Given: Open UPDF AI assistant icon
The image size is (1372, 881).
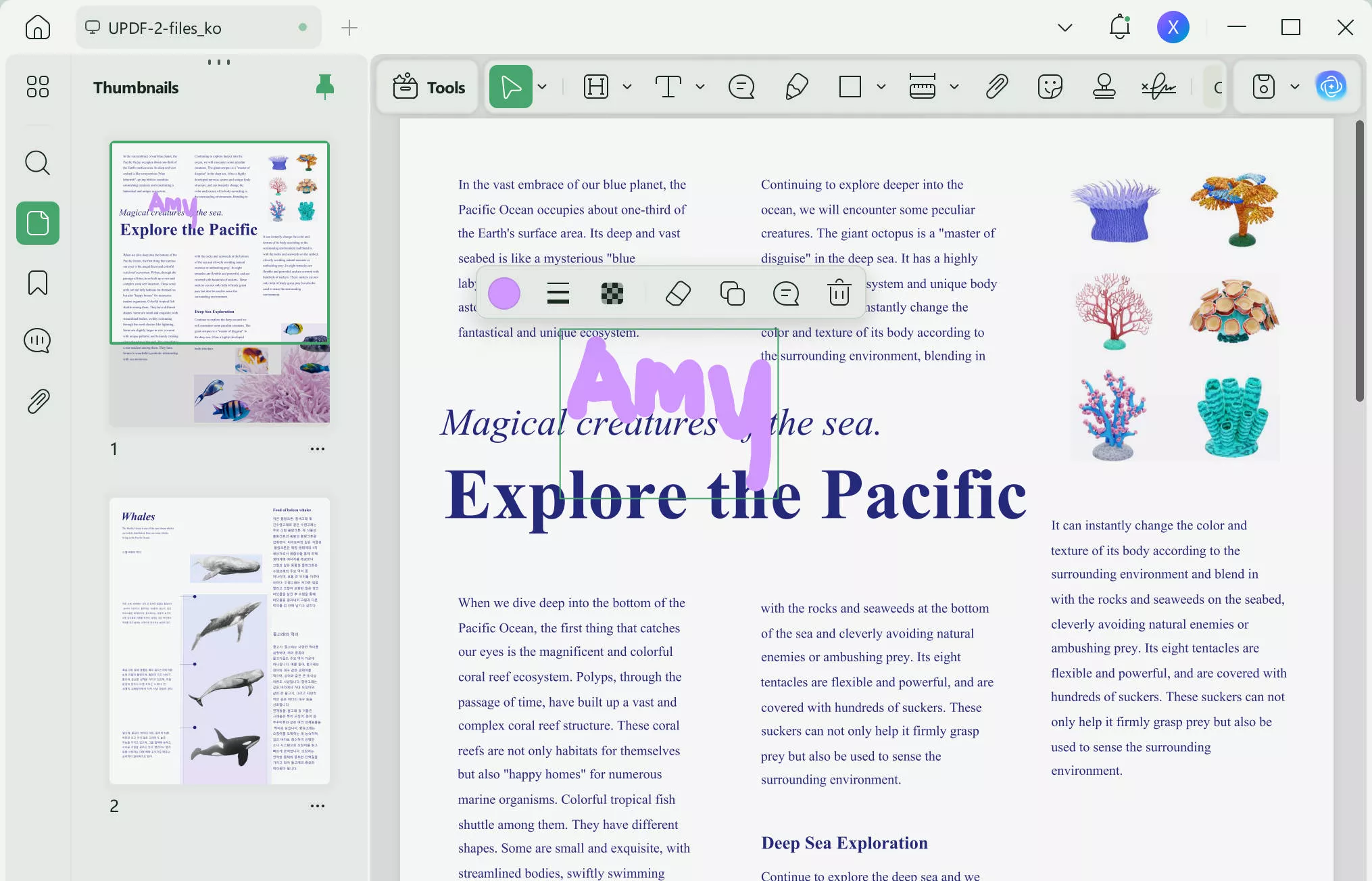Looking at the screenshot, I should tap(1331, 87).
